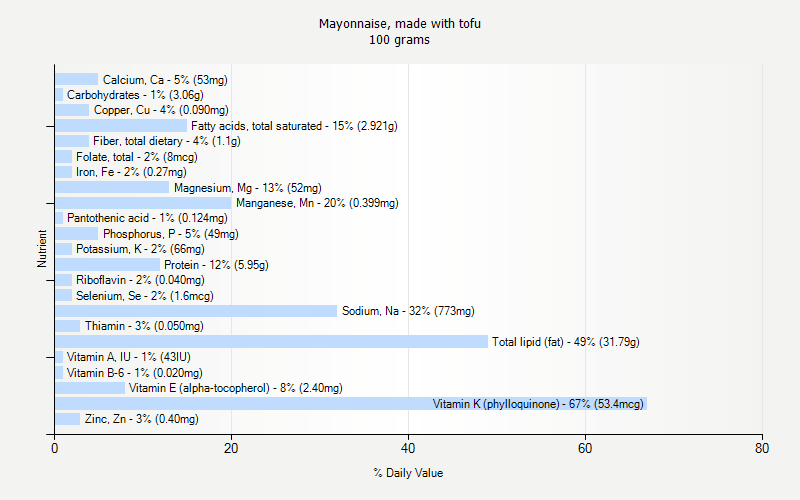Click the Calcium bar in the chart

(77, 79)
